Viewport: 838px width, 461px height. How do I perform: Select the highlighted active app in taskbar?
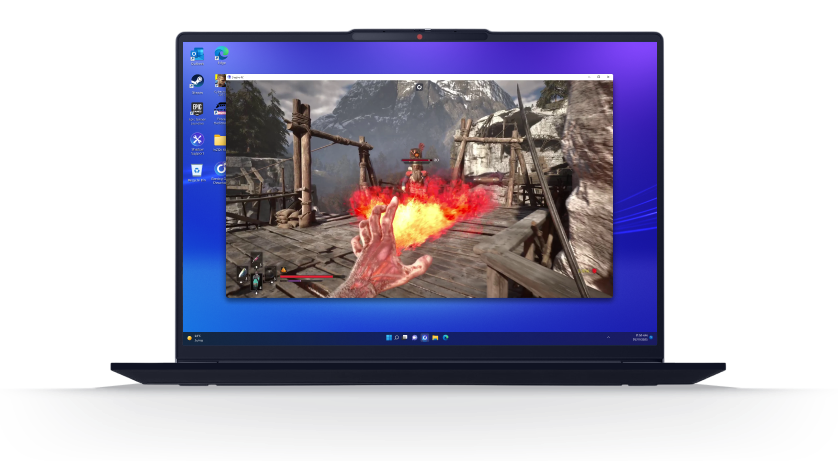(424, 338)
